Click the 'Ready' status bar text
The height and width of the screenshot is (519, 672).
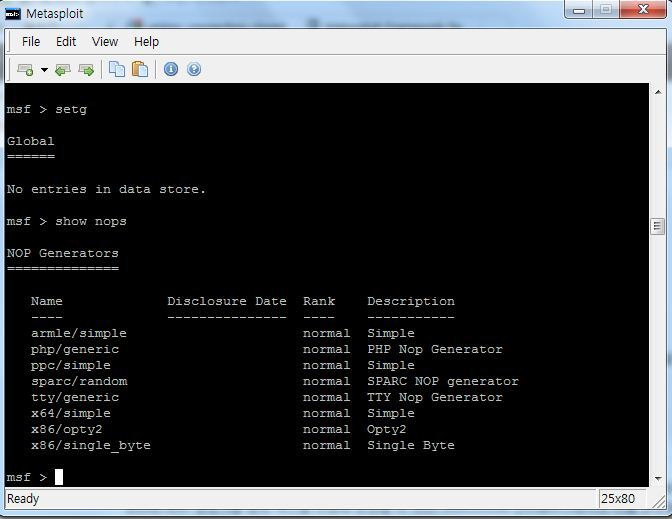[23, 499]
